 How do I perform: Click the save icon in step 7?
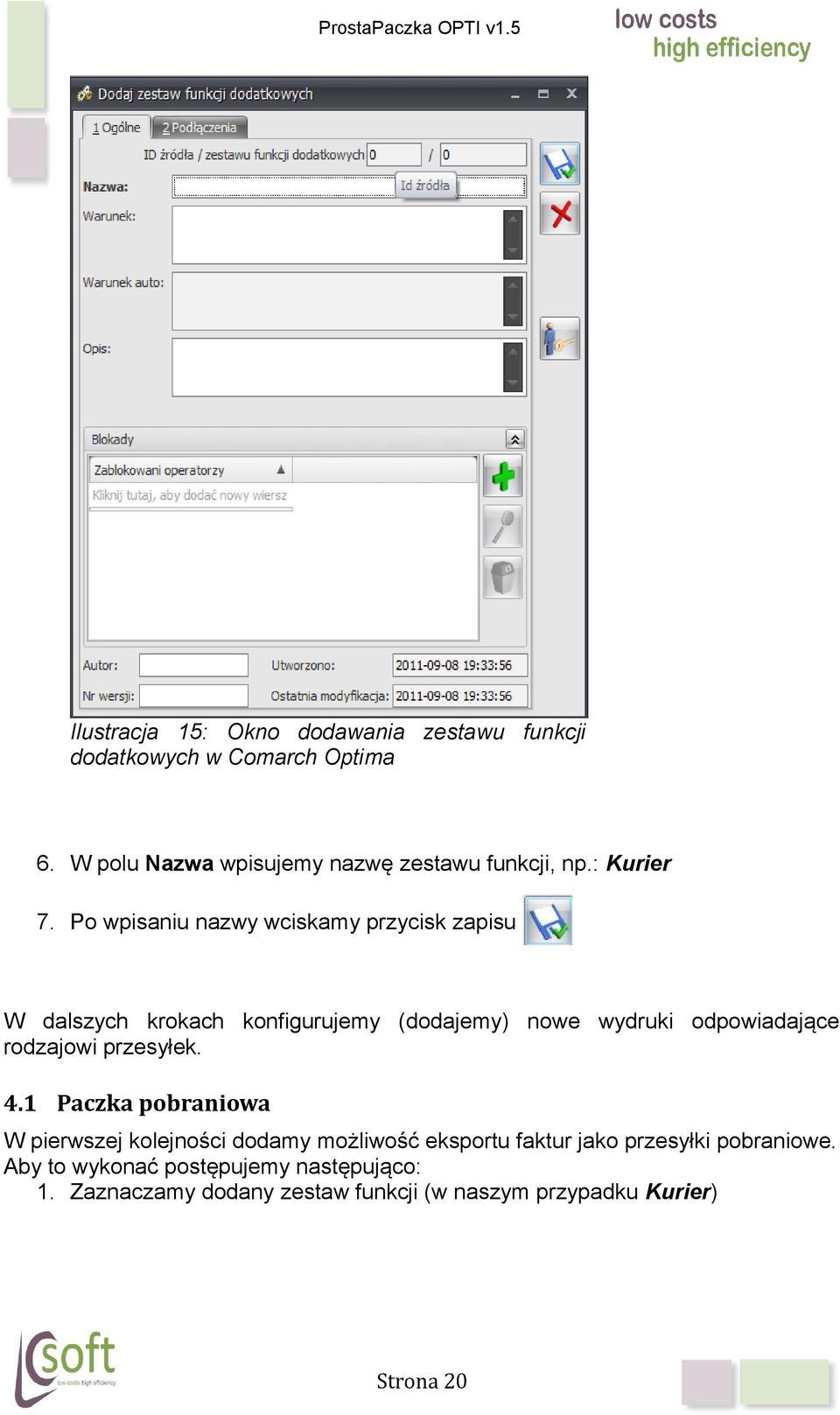pyautogui.click(x=548, y=921)
